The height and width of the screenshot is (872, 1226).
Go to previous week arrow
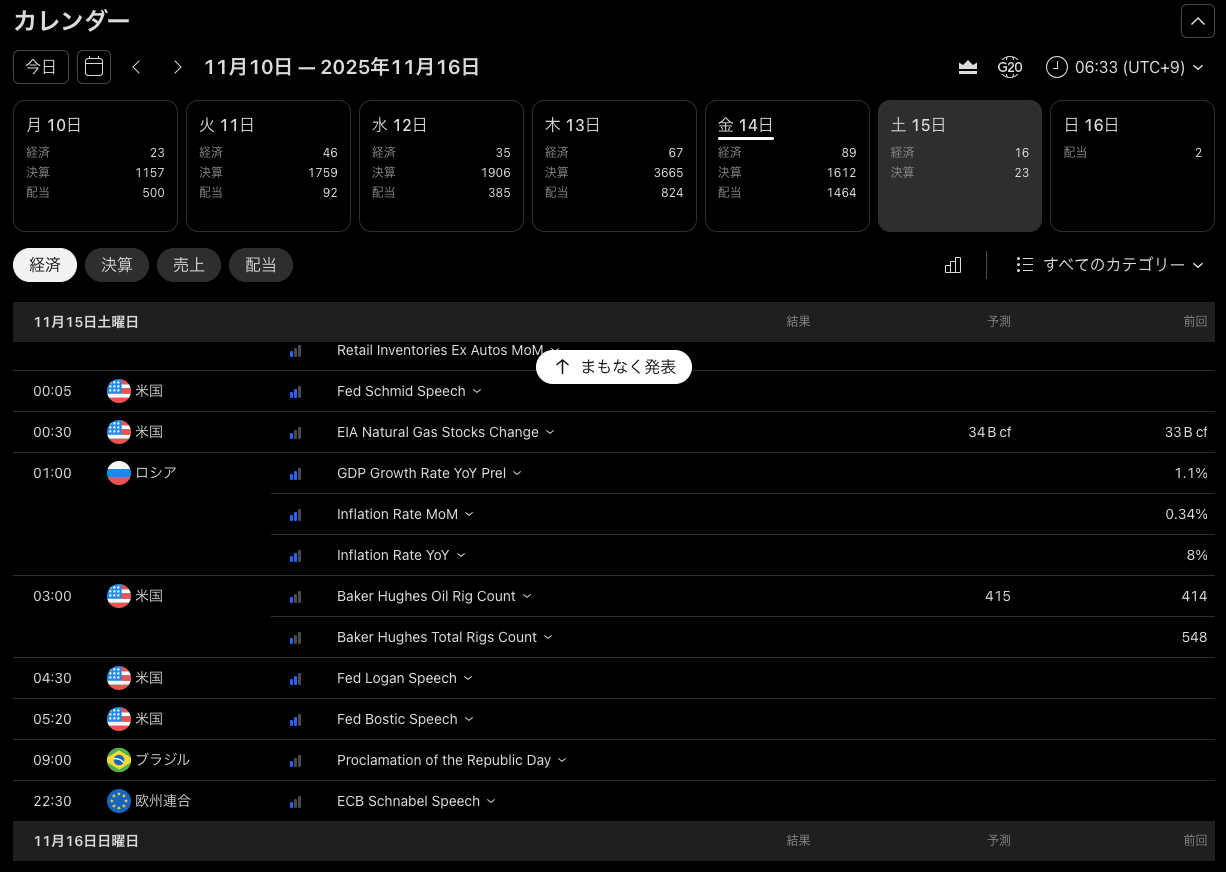pos(137,67)
